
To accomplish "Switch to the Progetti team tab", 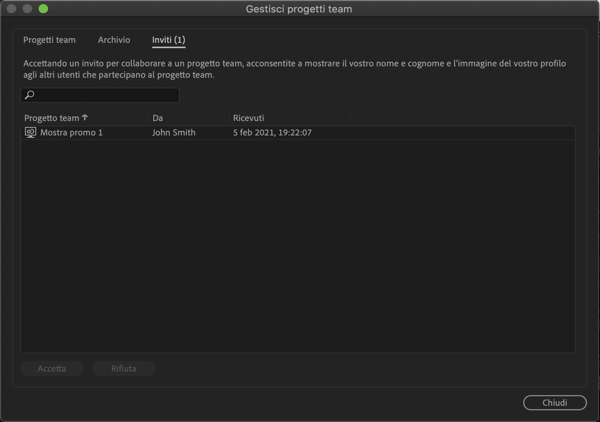I will pyautogui.click(x=49, y=40).
